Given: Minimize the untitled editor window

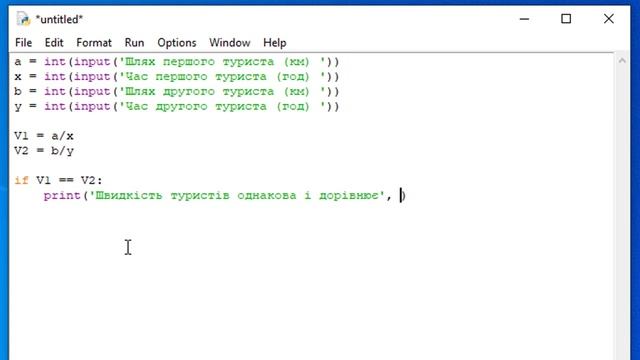Looking at the screenshot, I should [x=524, y=19].
